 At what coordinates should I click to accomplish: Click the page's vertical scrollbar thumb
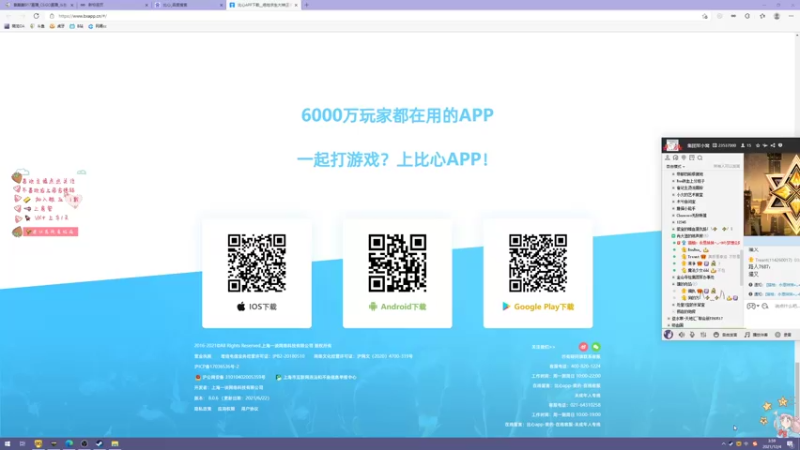(797, 388)
